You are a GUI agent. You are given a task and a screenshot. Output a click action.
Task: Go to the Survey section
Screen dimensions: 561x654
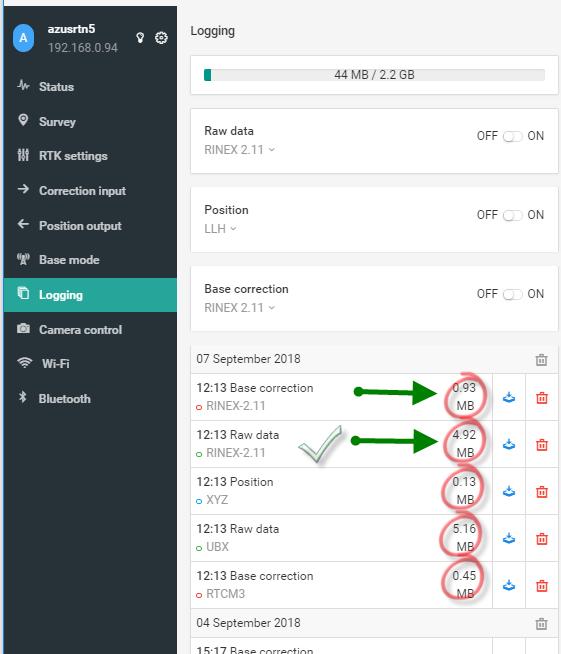[x=90, y=121]
